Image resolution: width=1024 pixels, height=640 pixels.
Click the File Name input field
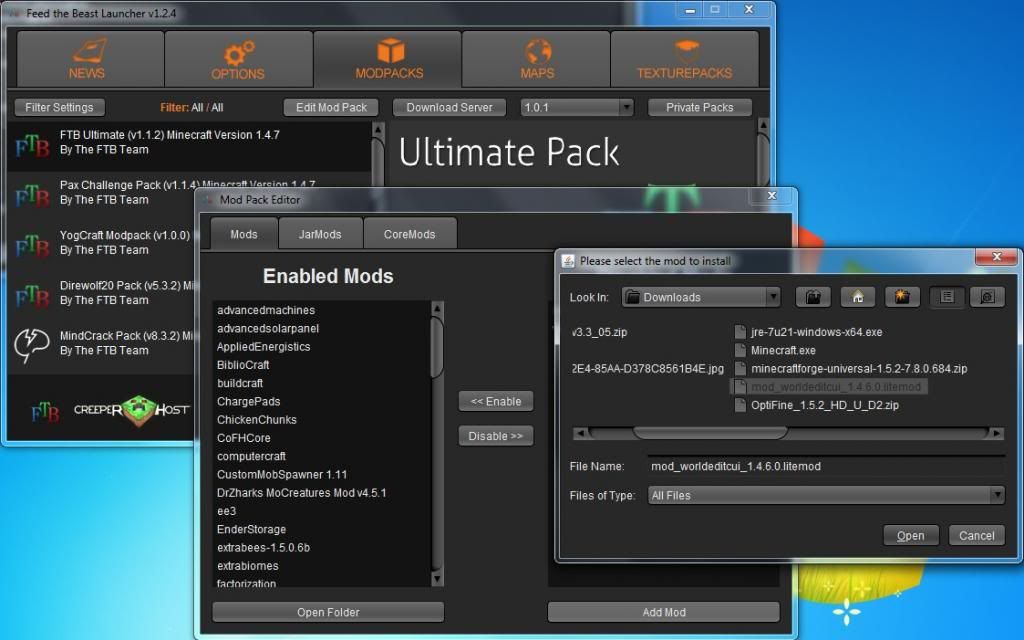[x=826, y=466]
